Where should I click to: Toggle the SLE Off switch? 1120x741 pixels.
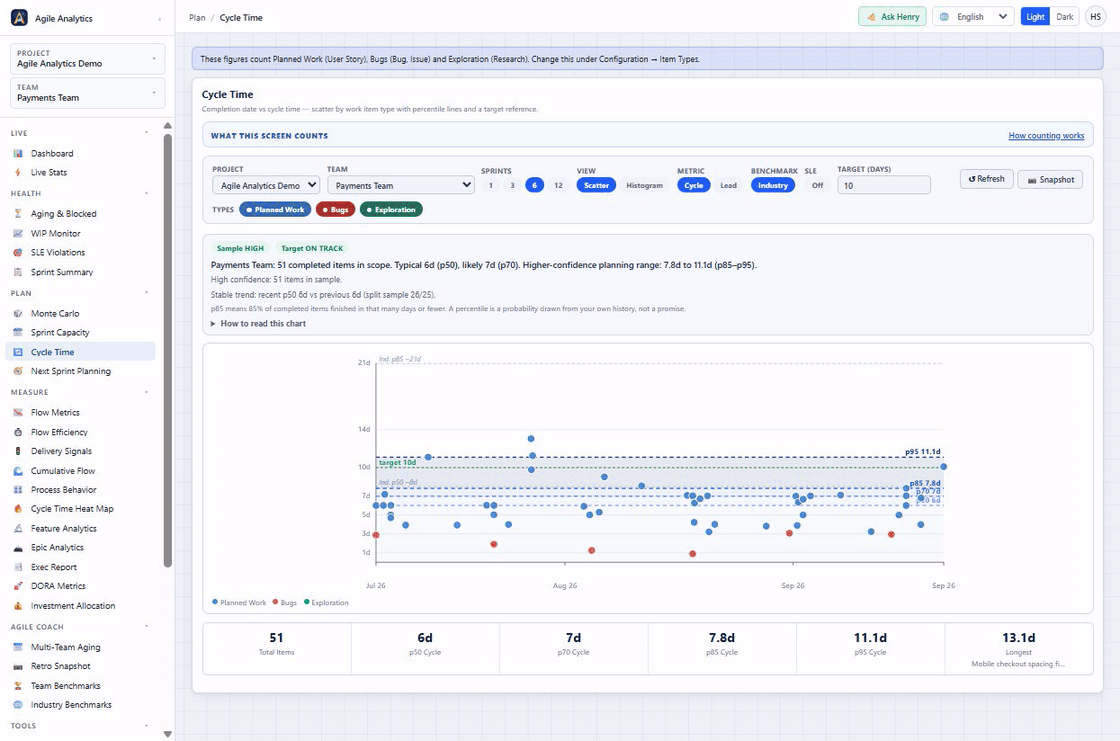(817, 185)
